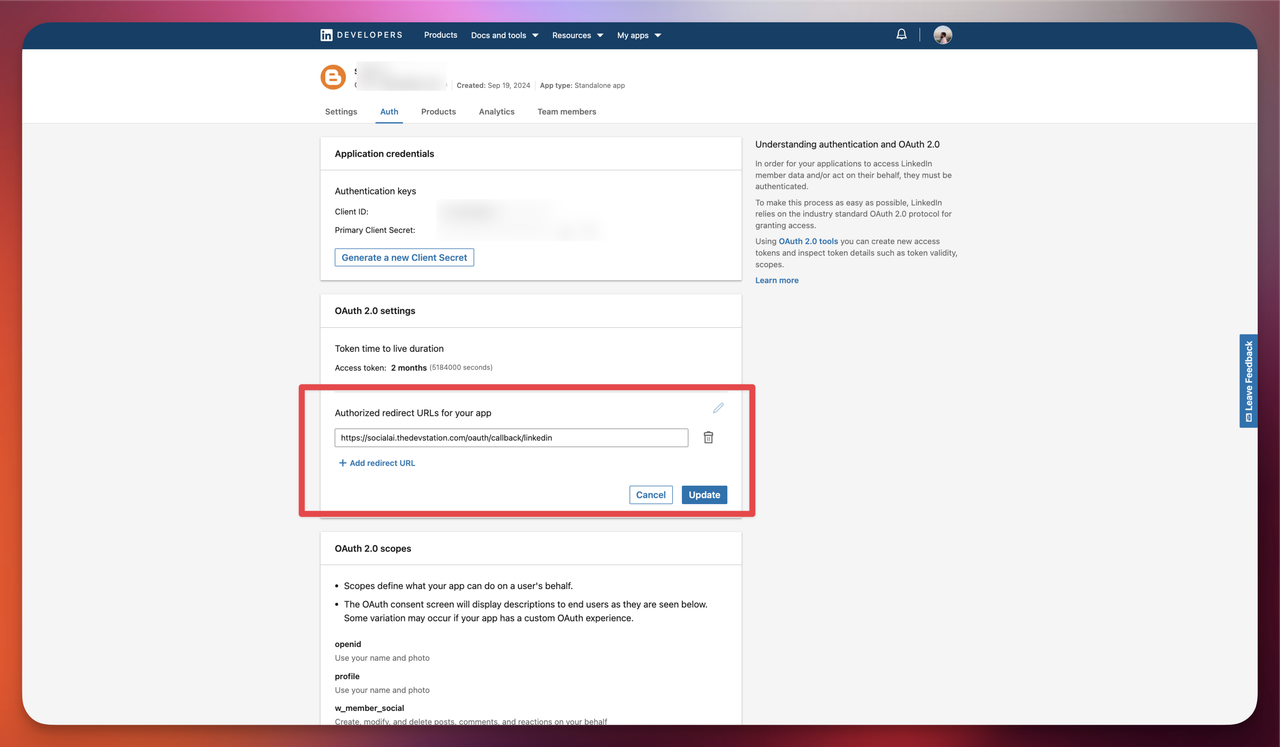Click the Understanding authentication and OAuth 2.0 heading
1280x747 pixels.
click(x=847, y=144)
